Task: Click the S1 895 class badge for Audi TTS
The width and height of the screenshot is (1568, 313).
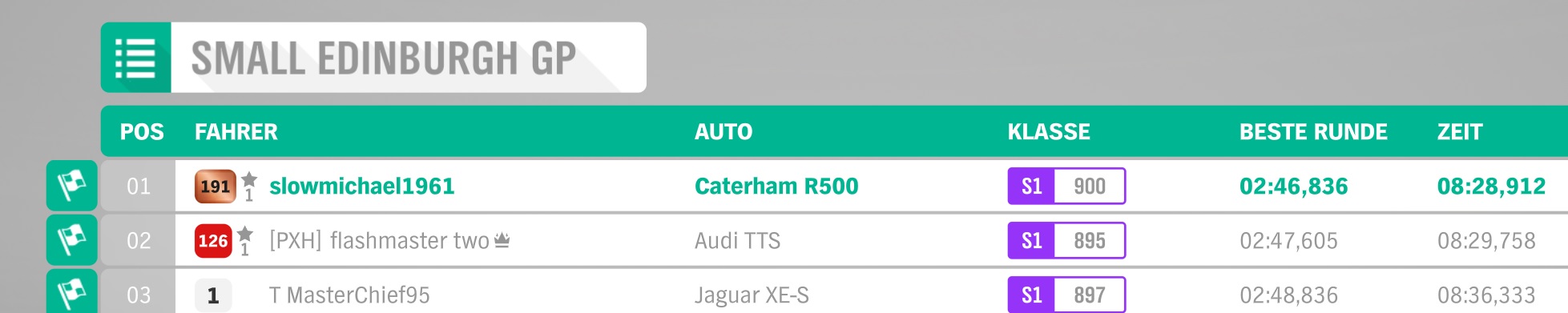Action: pyautogui.click(x=1066, y=240)
